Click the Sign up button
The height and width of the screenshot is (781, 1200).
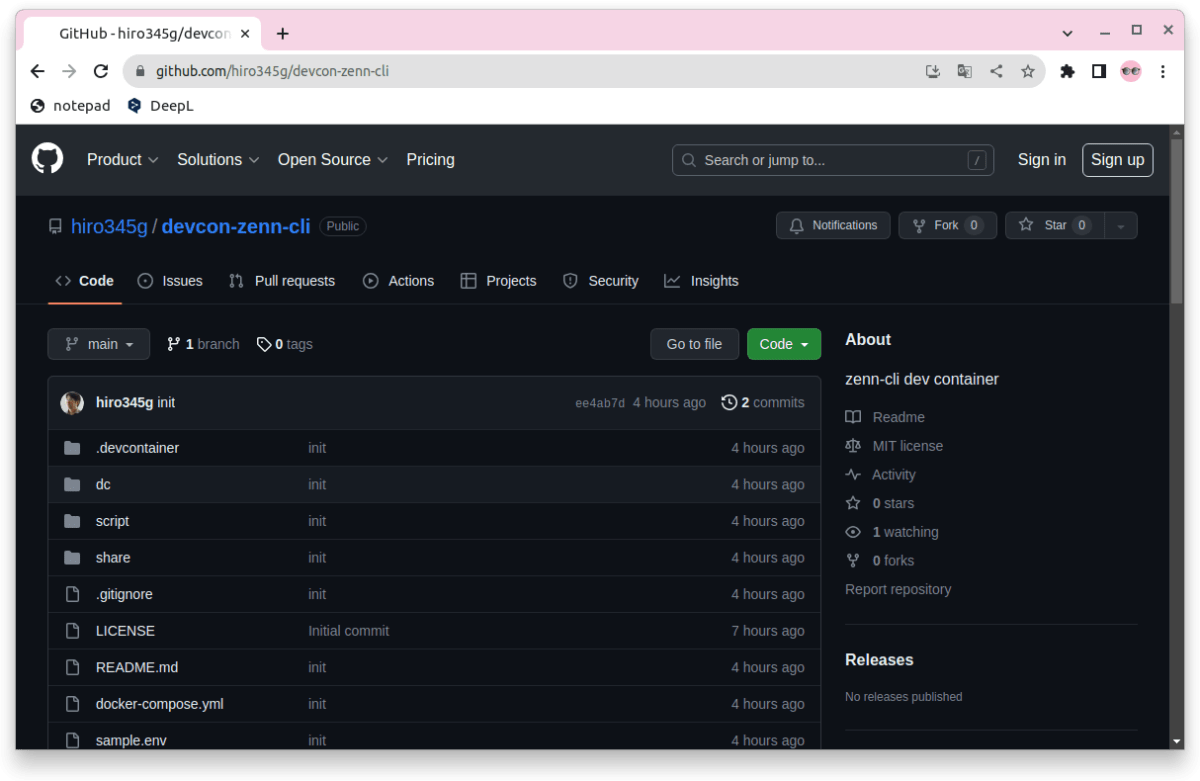1118,160
